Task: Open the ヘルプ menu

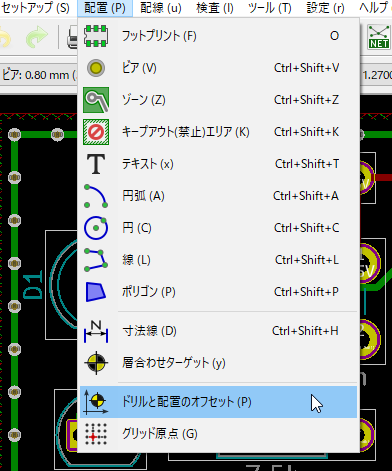Action: (x=374, y=8)
